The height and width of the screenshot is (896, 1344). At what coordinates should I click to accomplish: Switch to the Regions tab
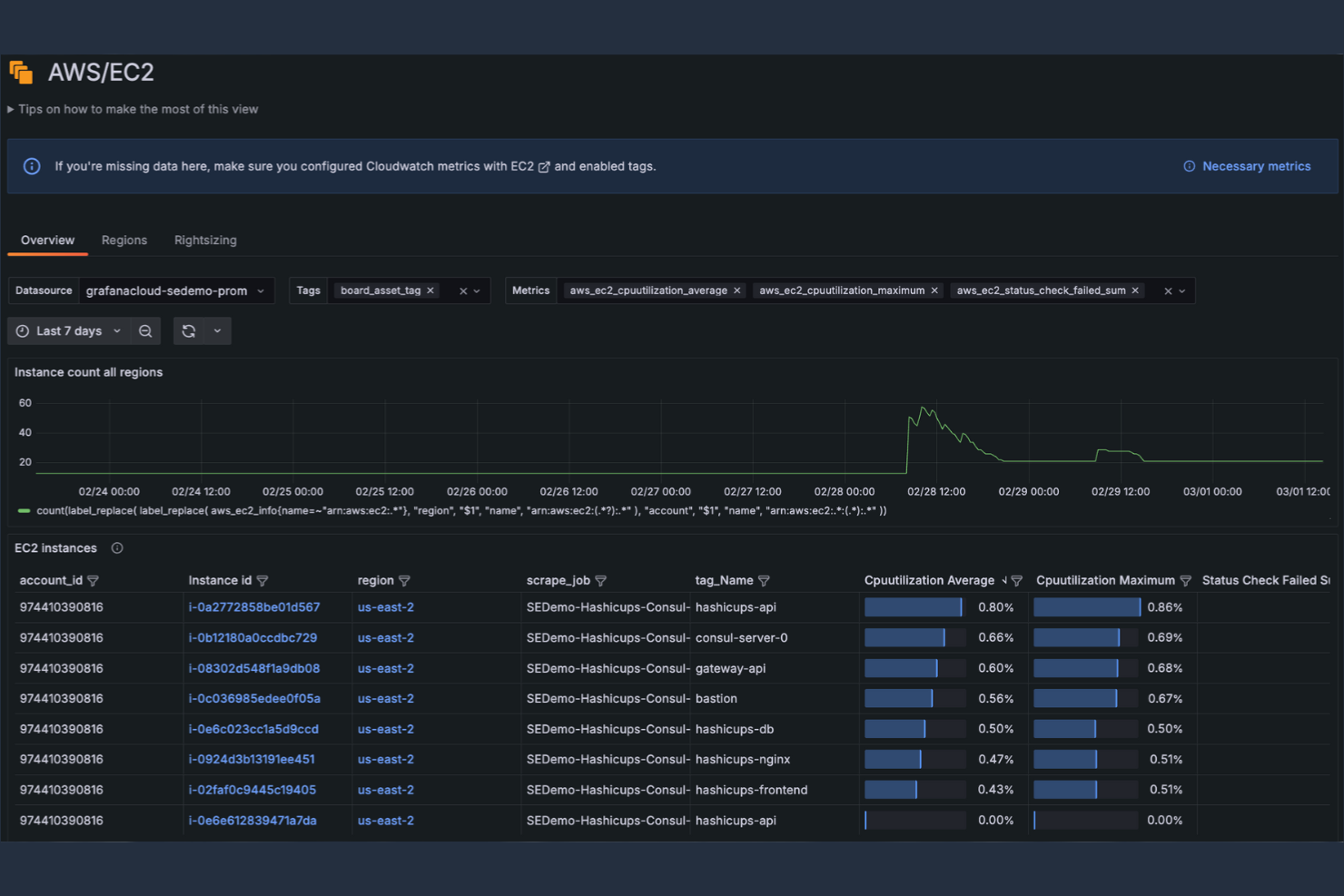point(124,240)
